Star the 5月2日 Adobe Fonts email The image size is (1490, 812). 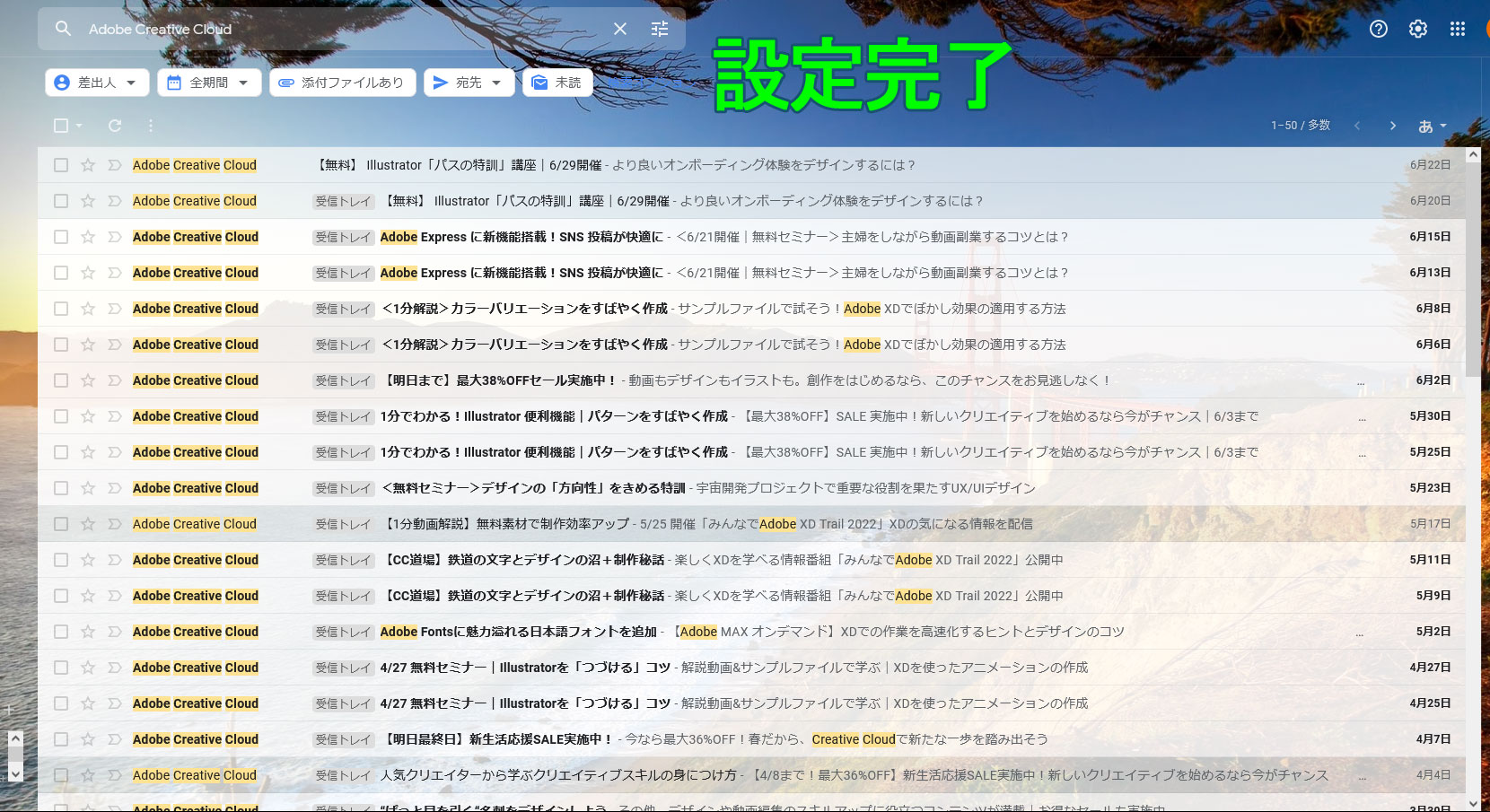(88, 632)
